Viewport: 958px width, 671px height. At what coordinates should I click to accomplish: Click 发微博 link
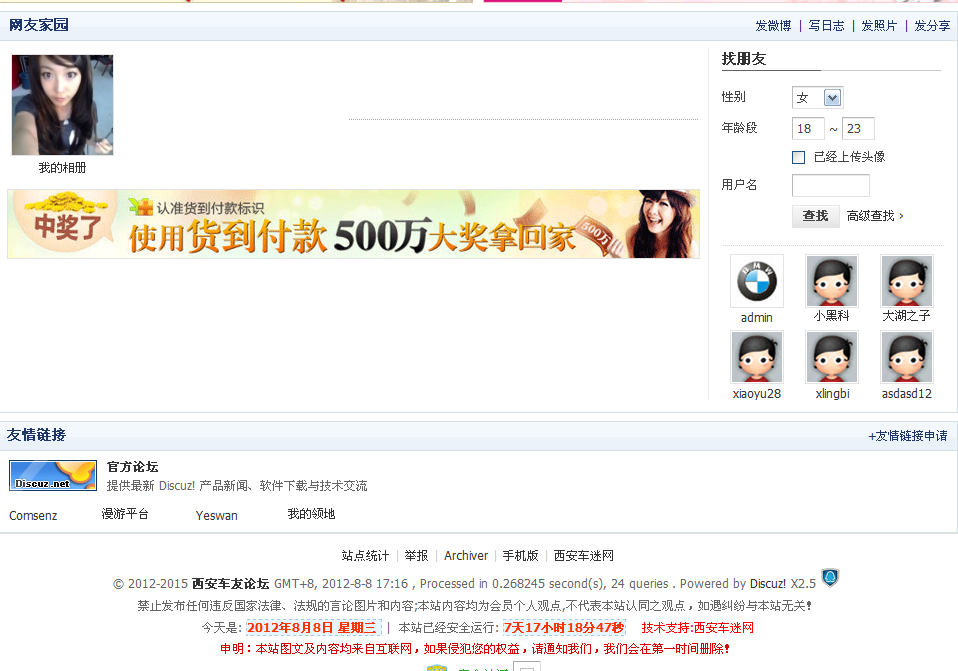(773, 26)
